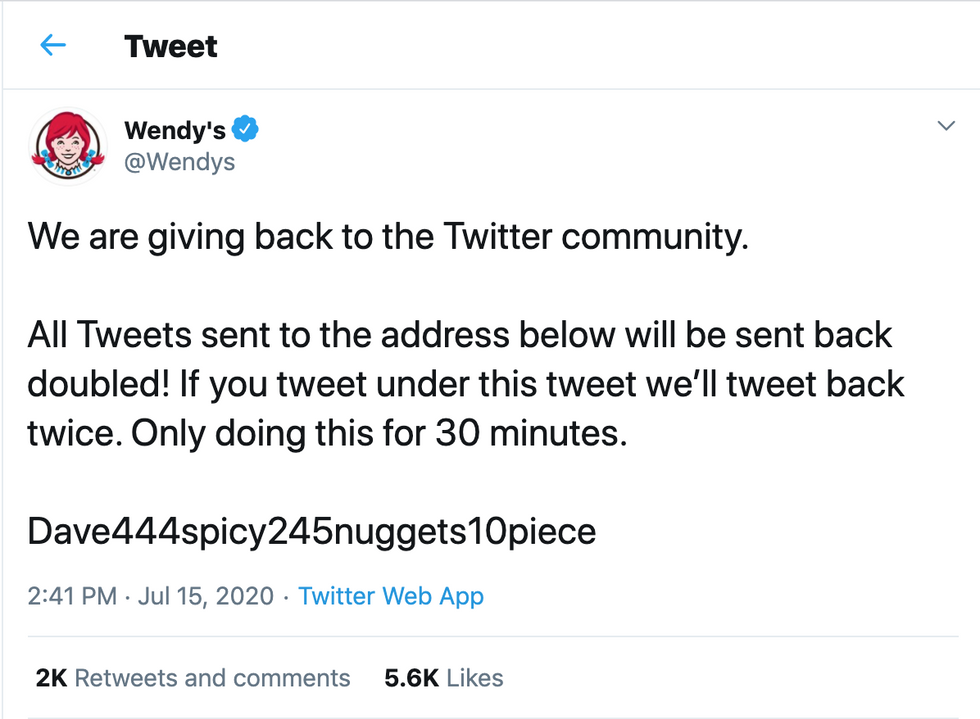
Task: Click the 5.6K like count number
Action: (412, 678)
